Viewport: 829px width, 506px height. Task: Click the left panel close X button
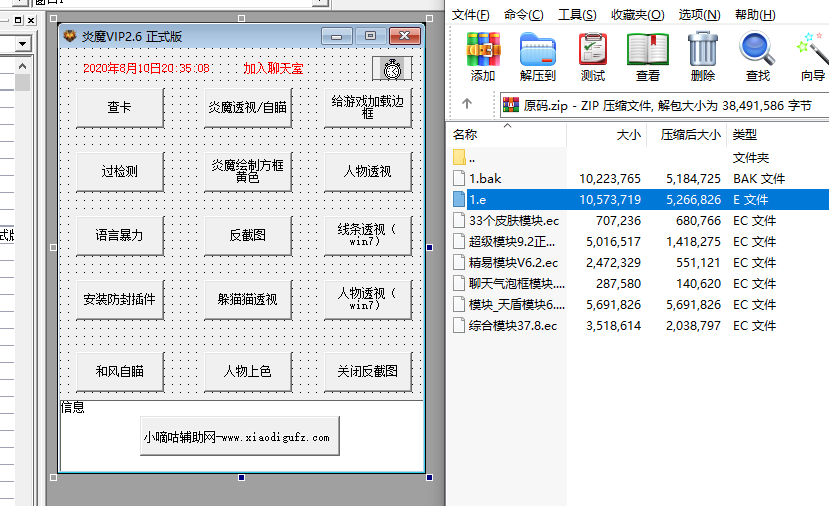point(31,20)
